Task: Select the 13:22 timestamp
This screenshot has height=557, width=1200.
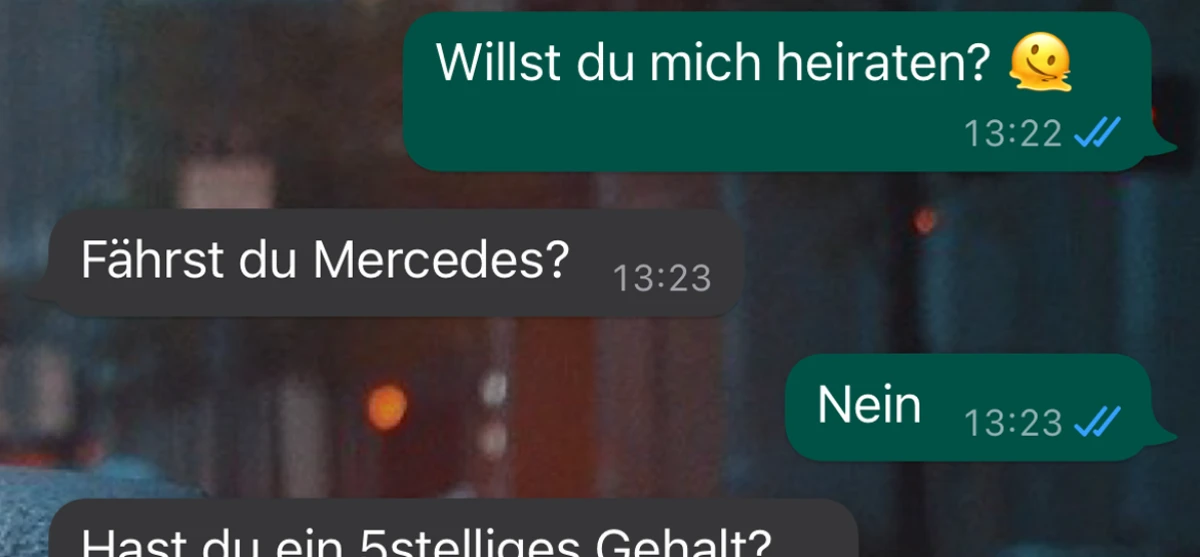Action: coord(1013,133)
